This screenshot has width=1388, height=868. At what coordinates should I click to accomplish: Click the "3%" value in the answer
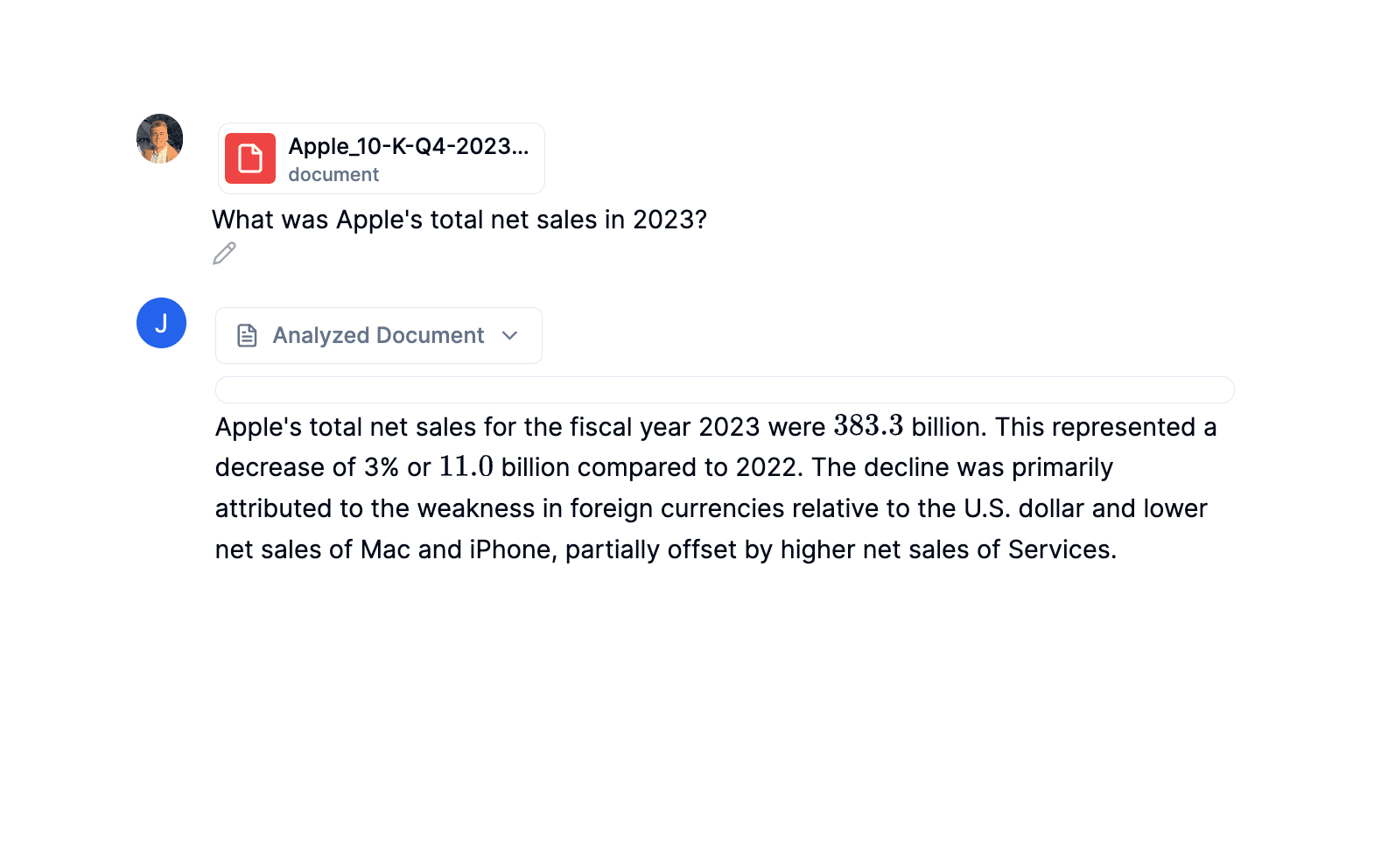point(382,467)
